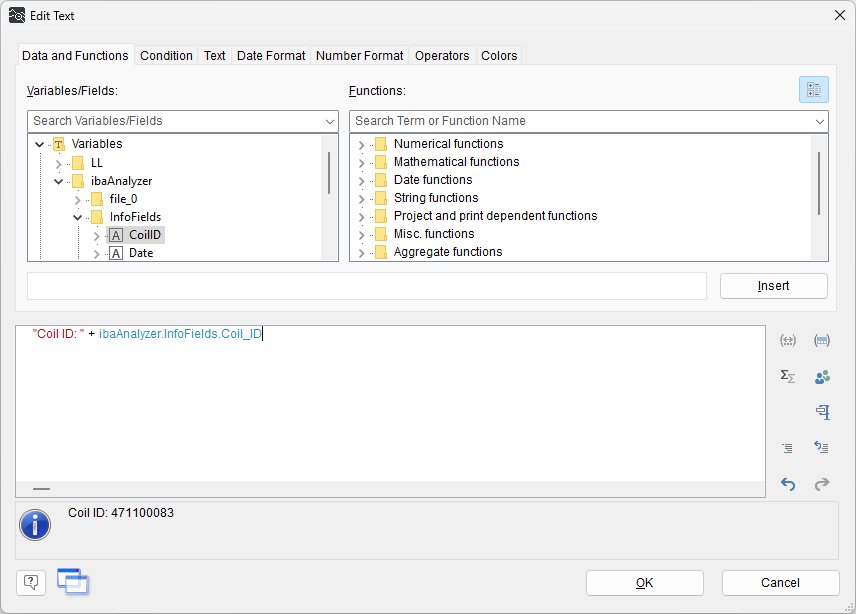Click the blue information icon
Image resolution: width=856 pixels, height=614 pixels.
click(x=35, y=525)
